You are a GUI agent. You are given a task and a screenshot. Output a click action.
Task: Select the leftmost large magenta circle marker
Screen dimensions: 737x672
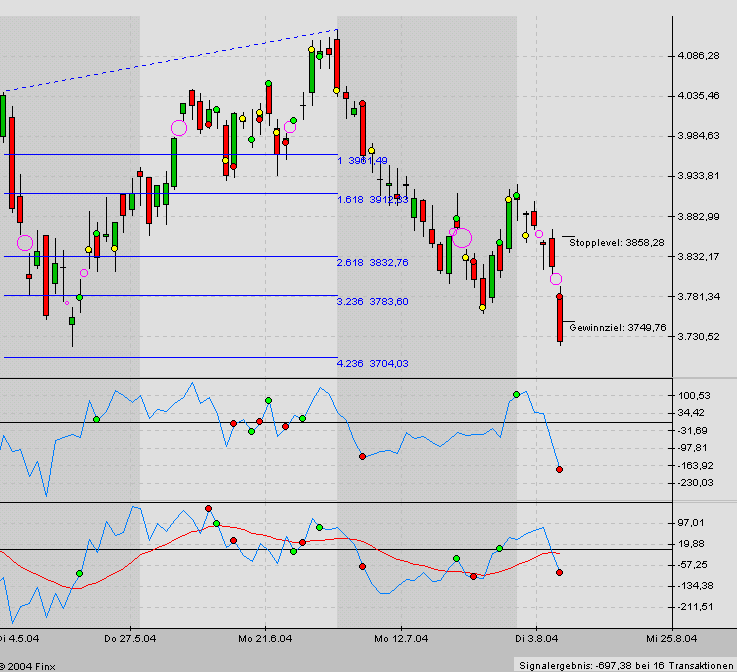point(25,242)
